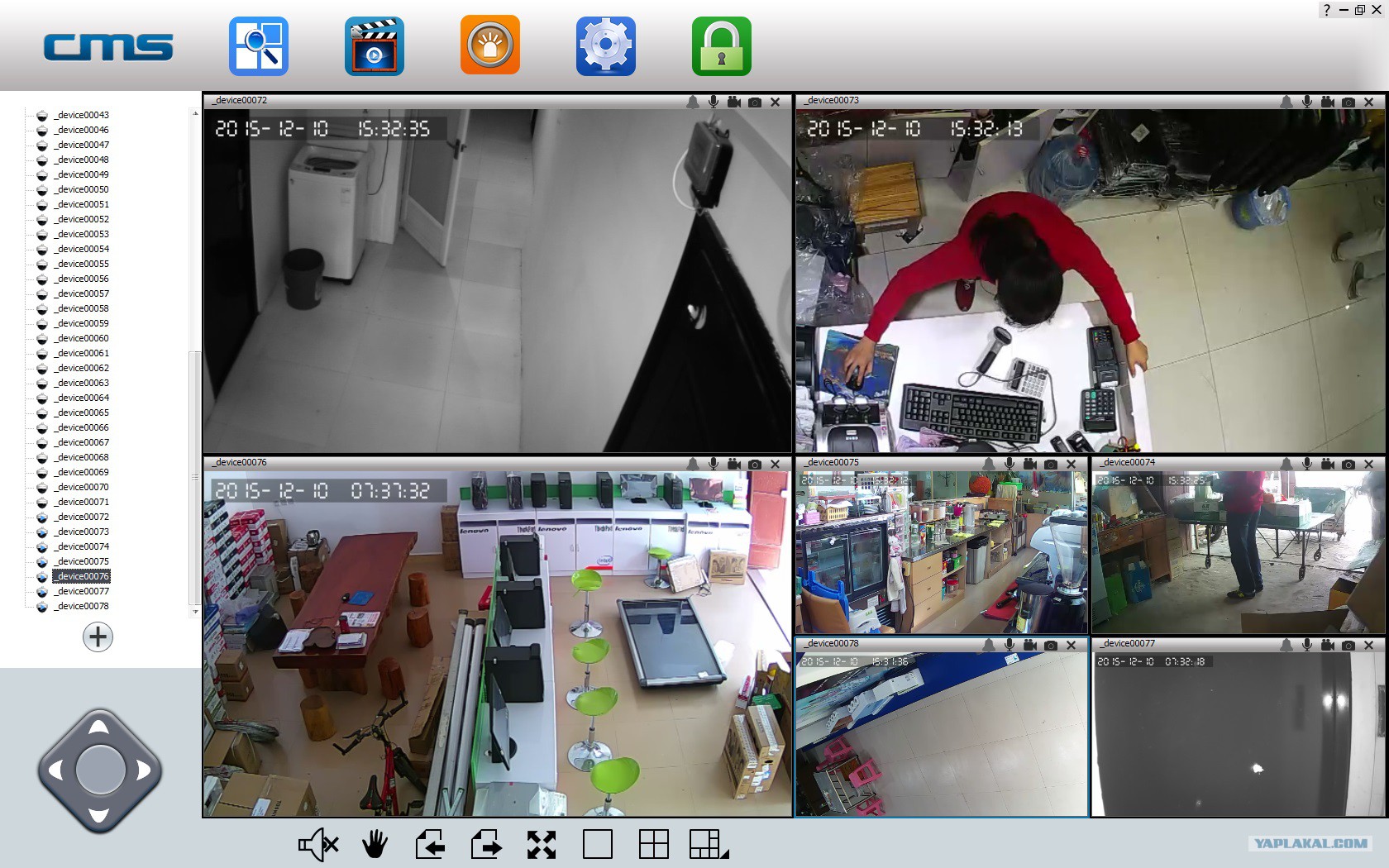Select the four-window grid layout
This screenshot has height=868, width=1389.
654,845
